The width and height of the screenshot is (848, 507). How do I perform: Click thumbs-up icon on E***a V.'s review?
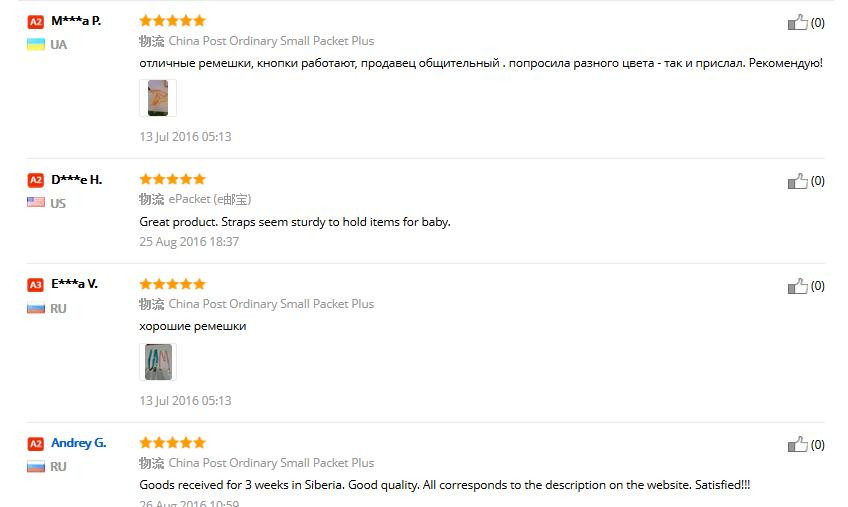tap(797, 286)
